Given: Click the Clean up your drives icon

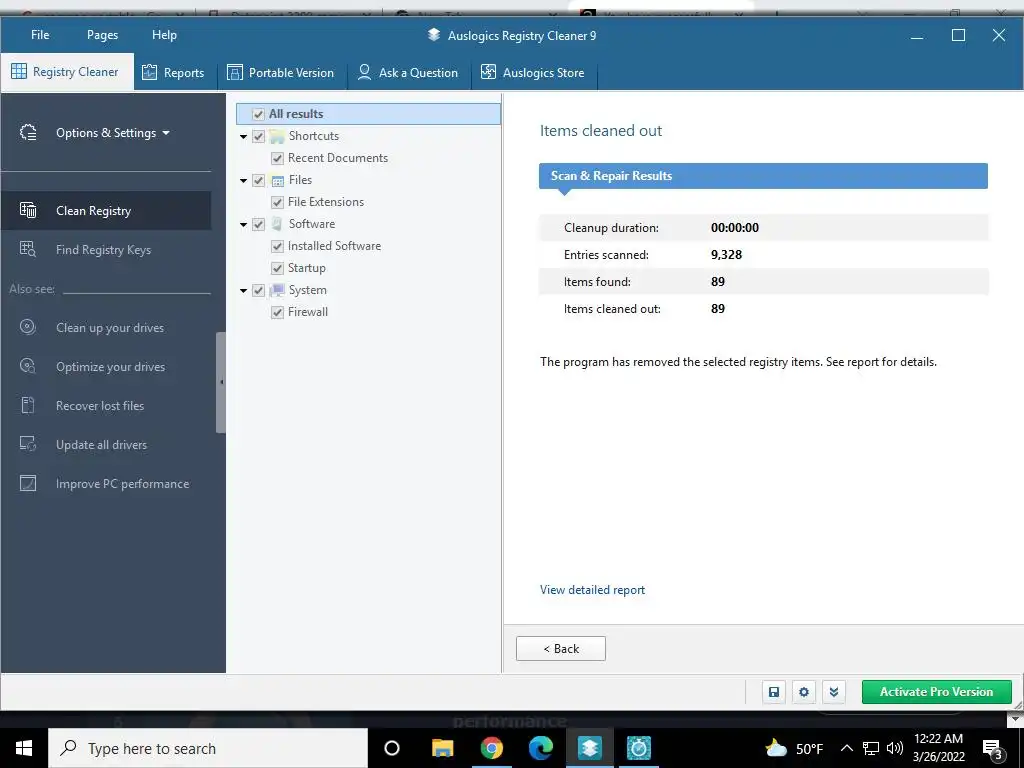Looking at the screenshot, I should point(28,327).
